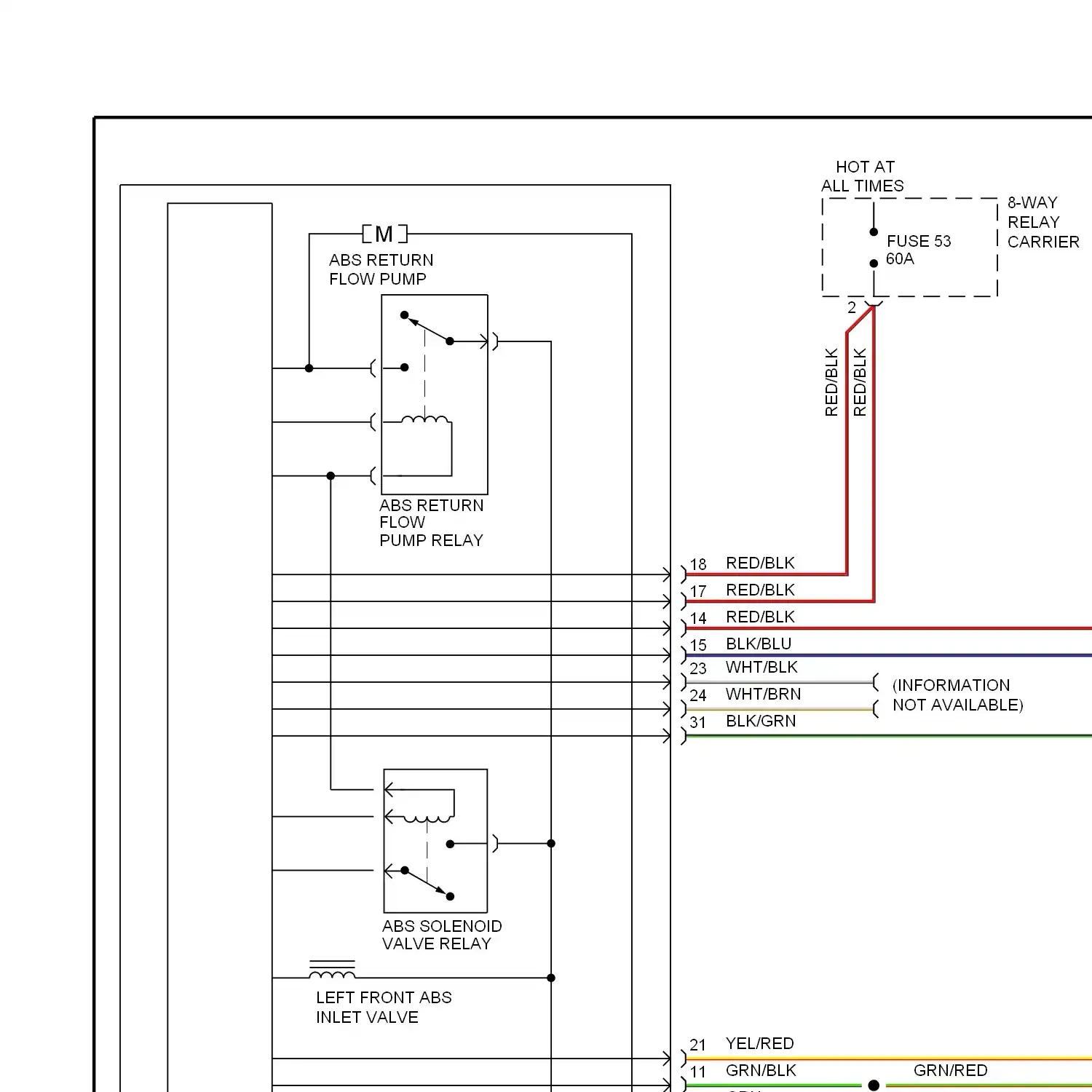Click the Fuse 53 60A symbol

tap(874, 248)
